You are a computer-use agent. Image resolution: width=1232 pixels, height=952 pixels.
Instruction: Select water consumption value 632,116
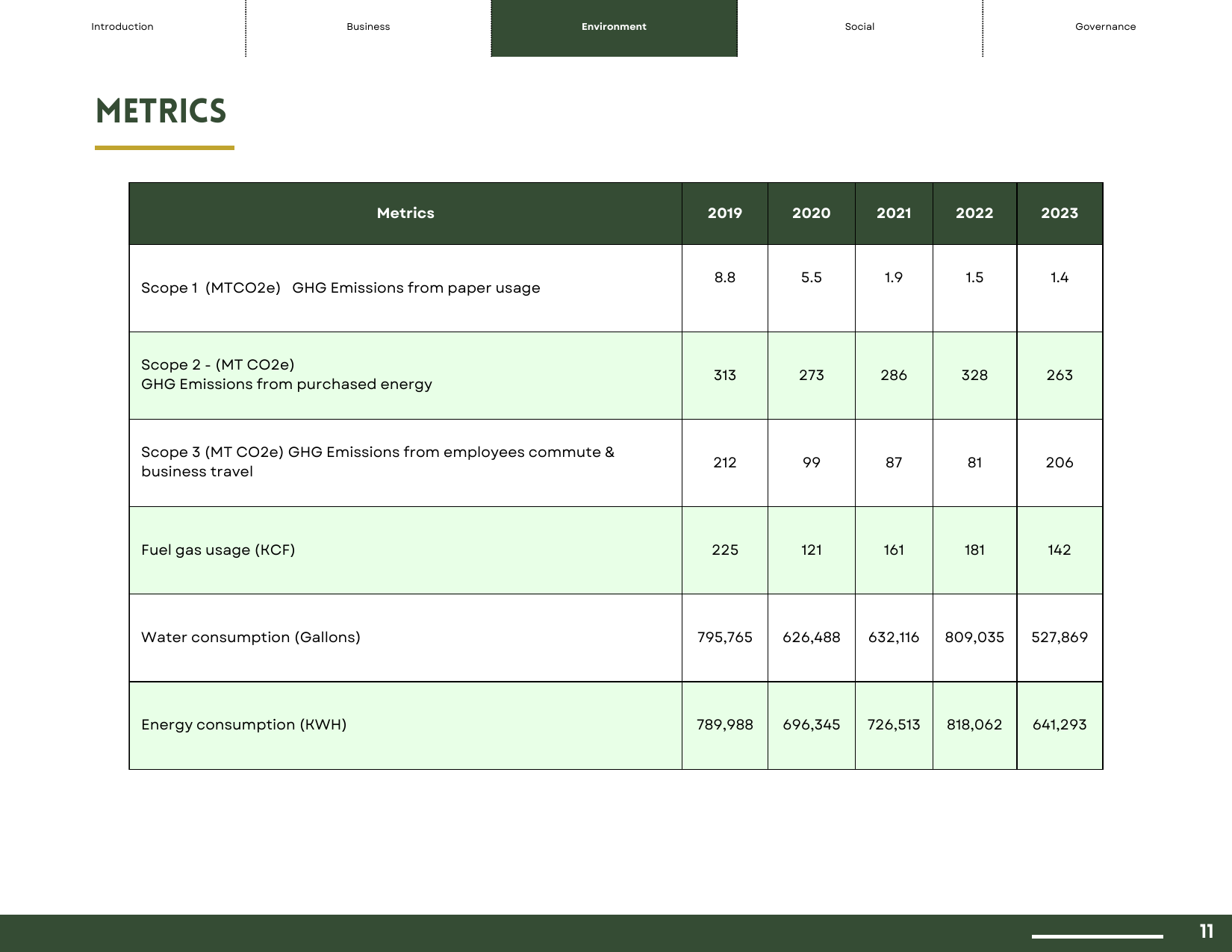pyautogui.click(x=894, y=638)
